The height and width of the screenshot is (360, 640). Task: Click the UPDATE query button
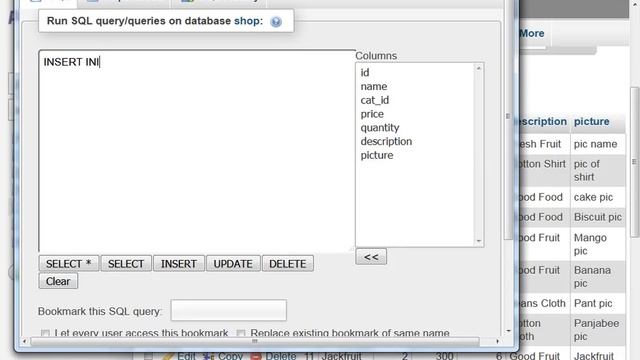point(233,264)
